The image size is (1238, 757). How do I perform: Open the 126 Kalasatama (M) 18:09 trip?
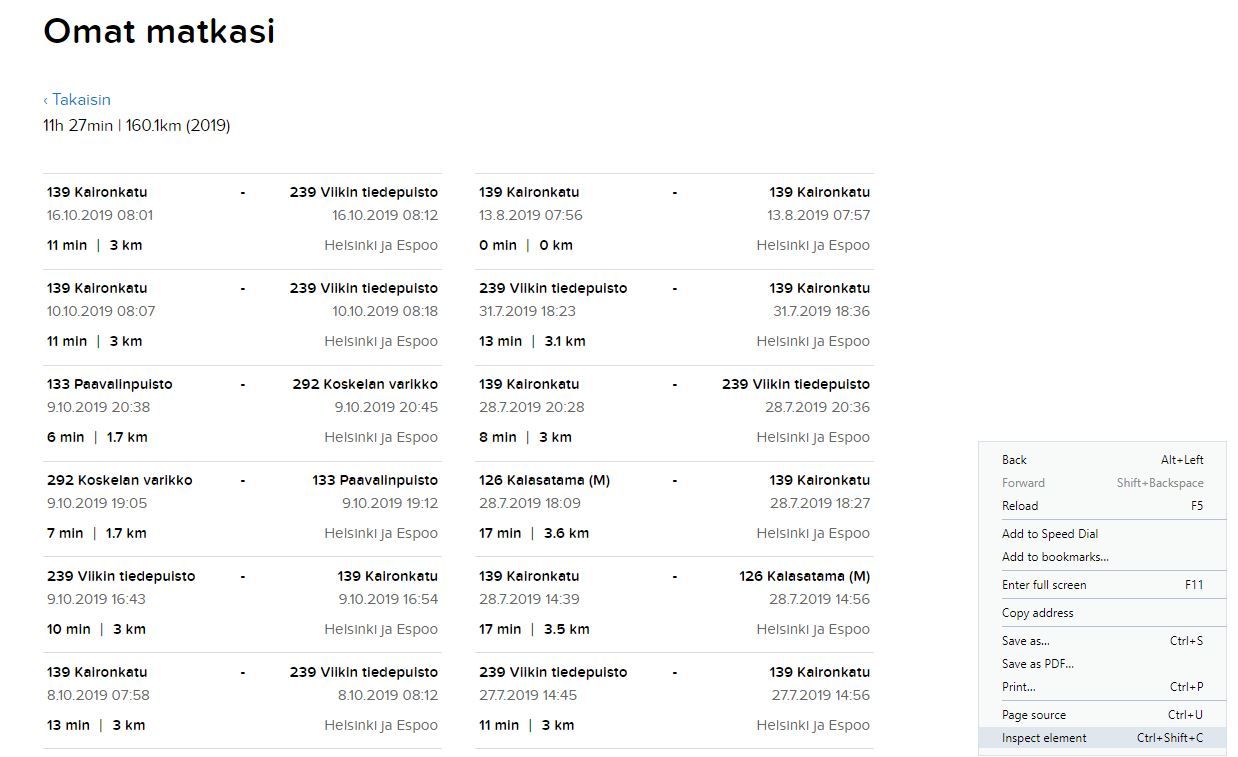(674, 509)
